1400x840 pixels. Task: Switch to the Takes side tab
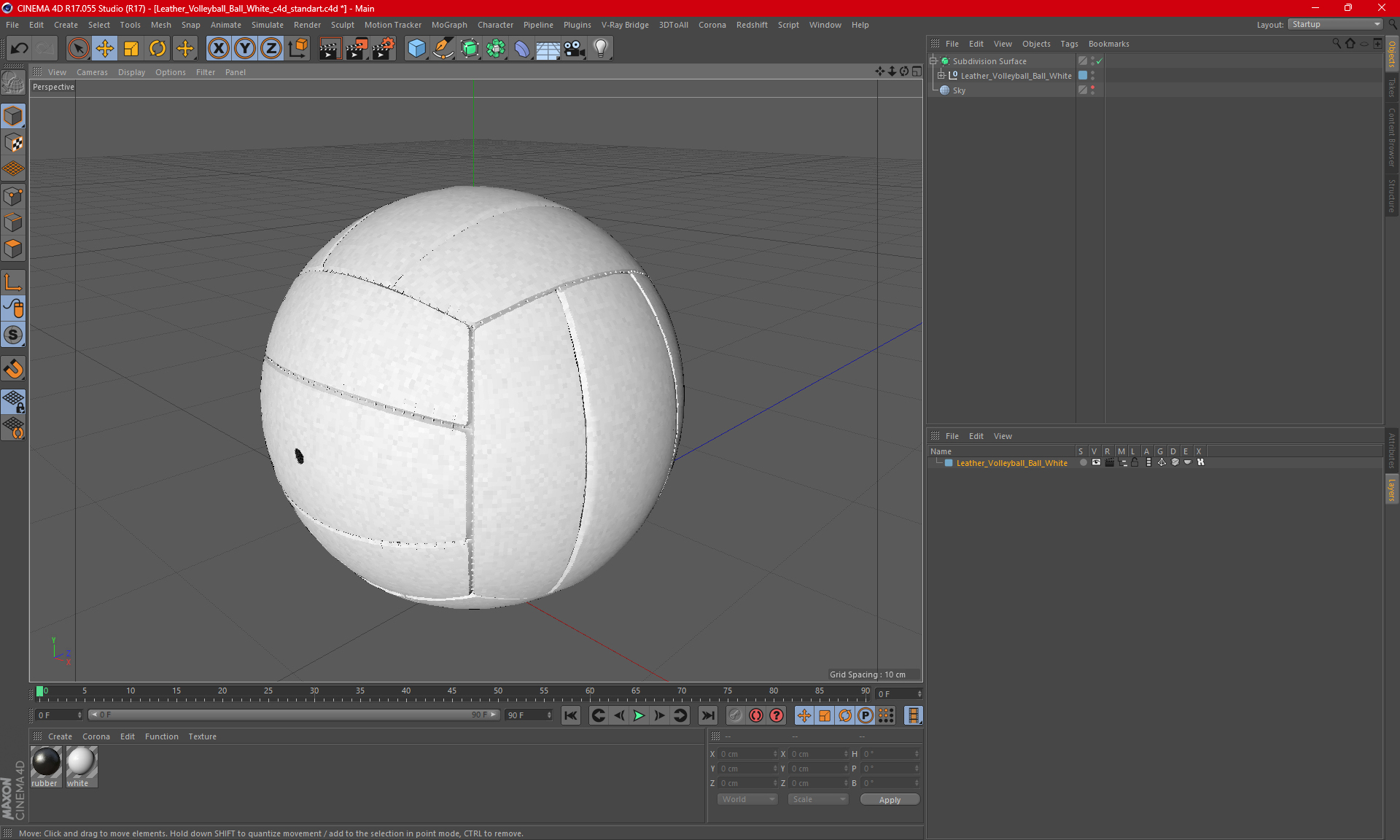pos(1392,87)
